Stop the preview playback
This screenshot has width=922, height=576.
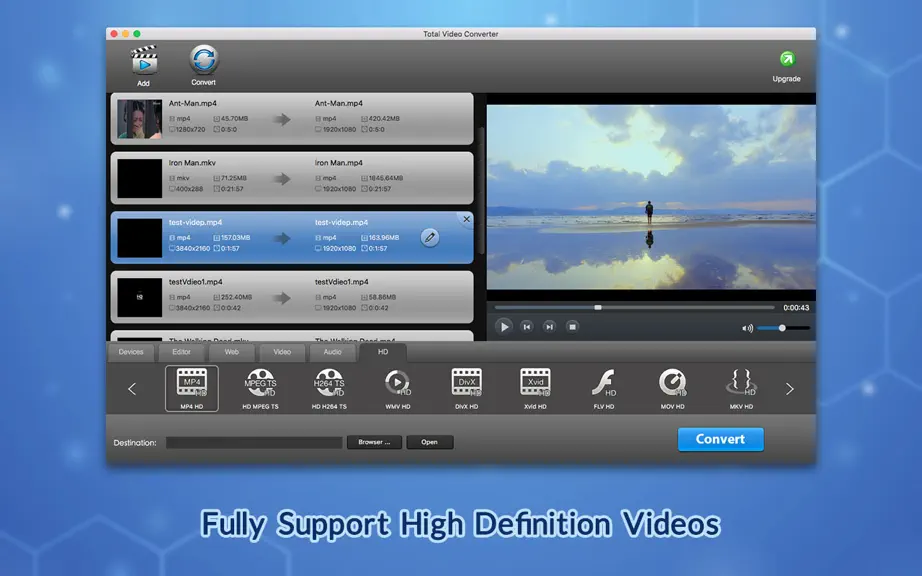coord(572,327)
